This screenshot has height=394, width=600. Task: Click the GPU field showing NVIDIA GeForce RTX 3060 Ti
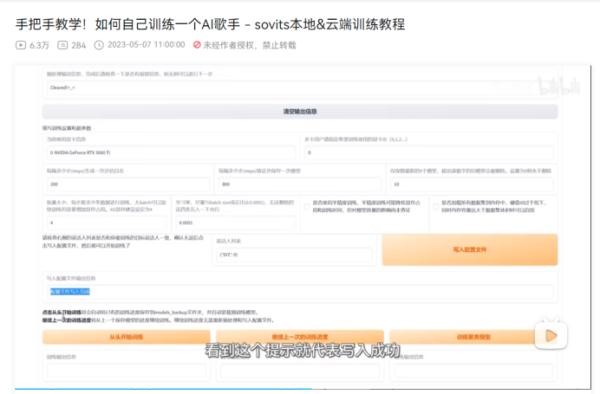tap(171, 153)
